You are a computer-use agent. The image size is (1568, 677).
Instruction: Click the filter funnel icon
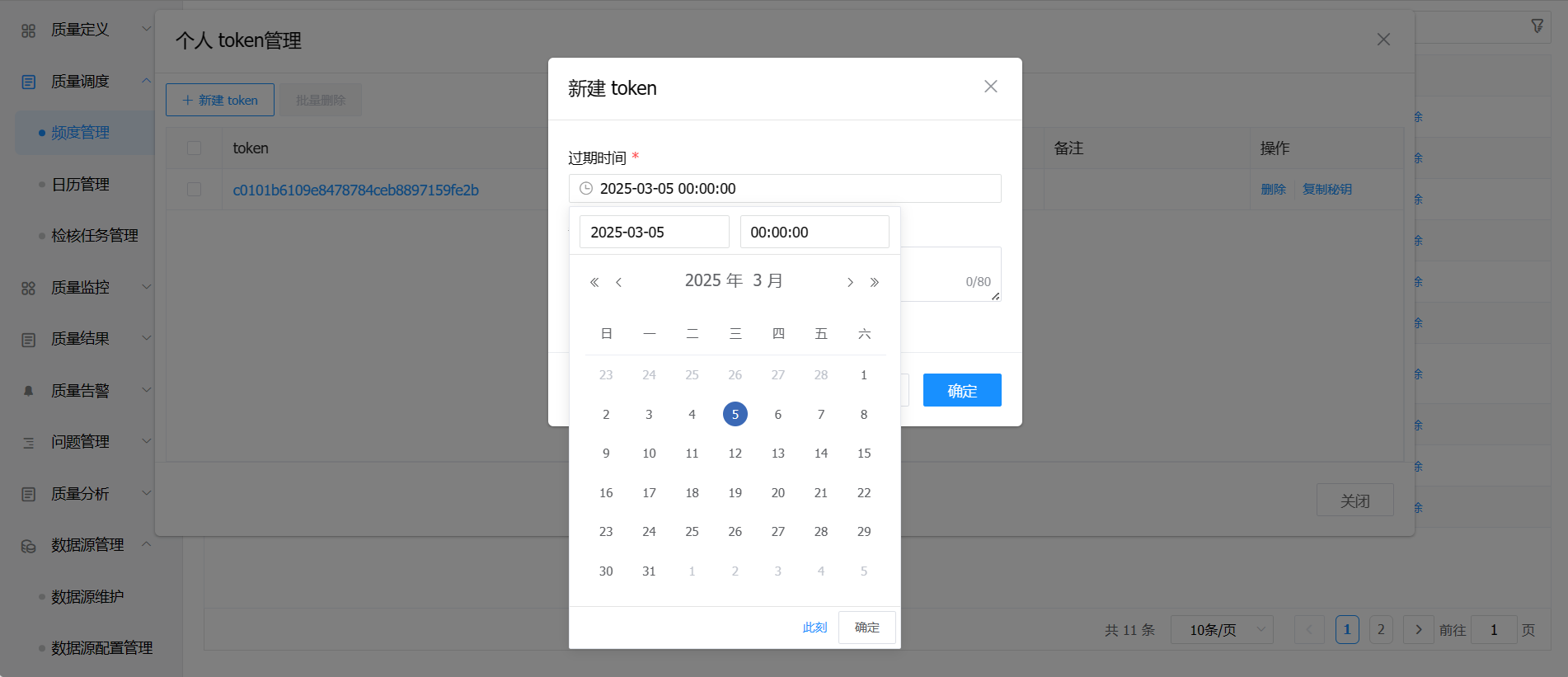[1537, 26]
